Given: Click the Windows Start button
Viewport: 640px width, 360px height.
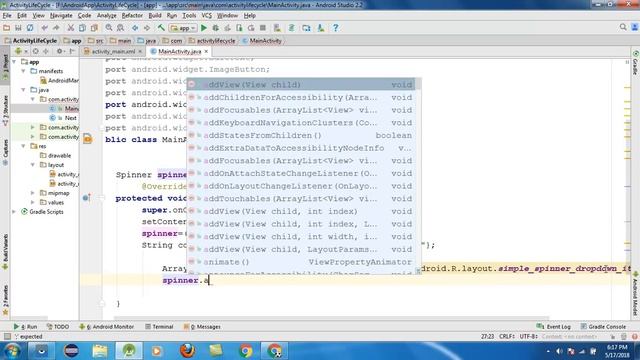Looking at the screenshot, I should pyautogui.click(x=12, y=351).
